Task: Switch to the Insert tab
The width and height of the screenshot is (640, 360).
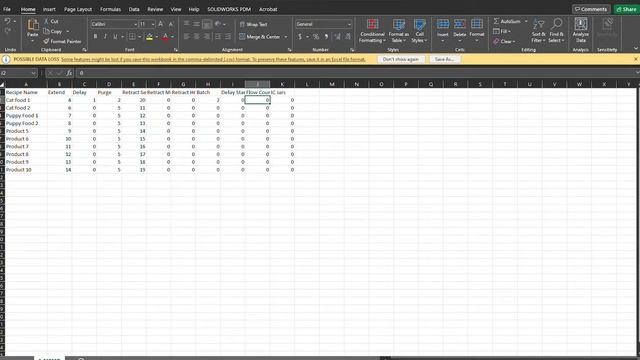Action: 49,9
